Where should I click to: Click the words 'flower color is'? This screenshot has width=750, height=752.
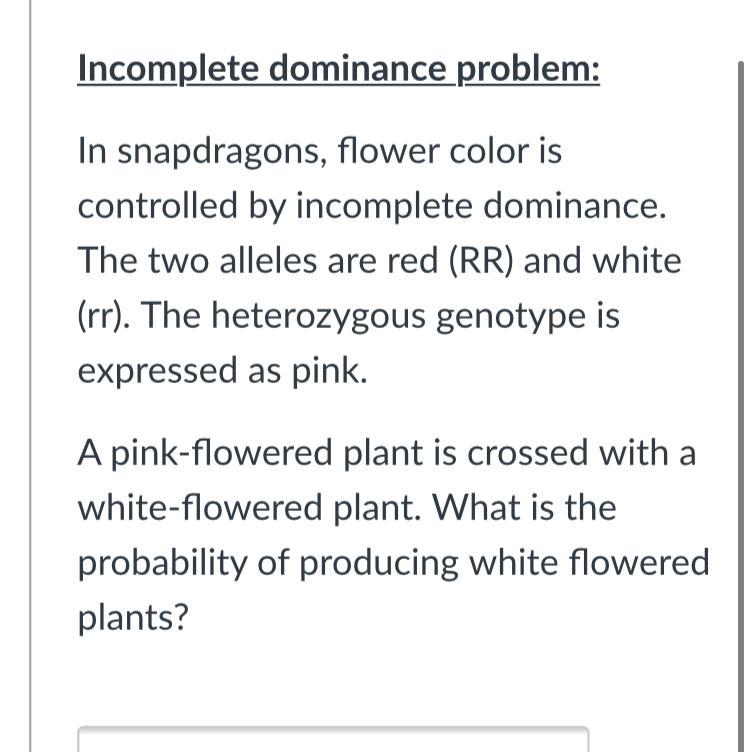[450, 153]
